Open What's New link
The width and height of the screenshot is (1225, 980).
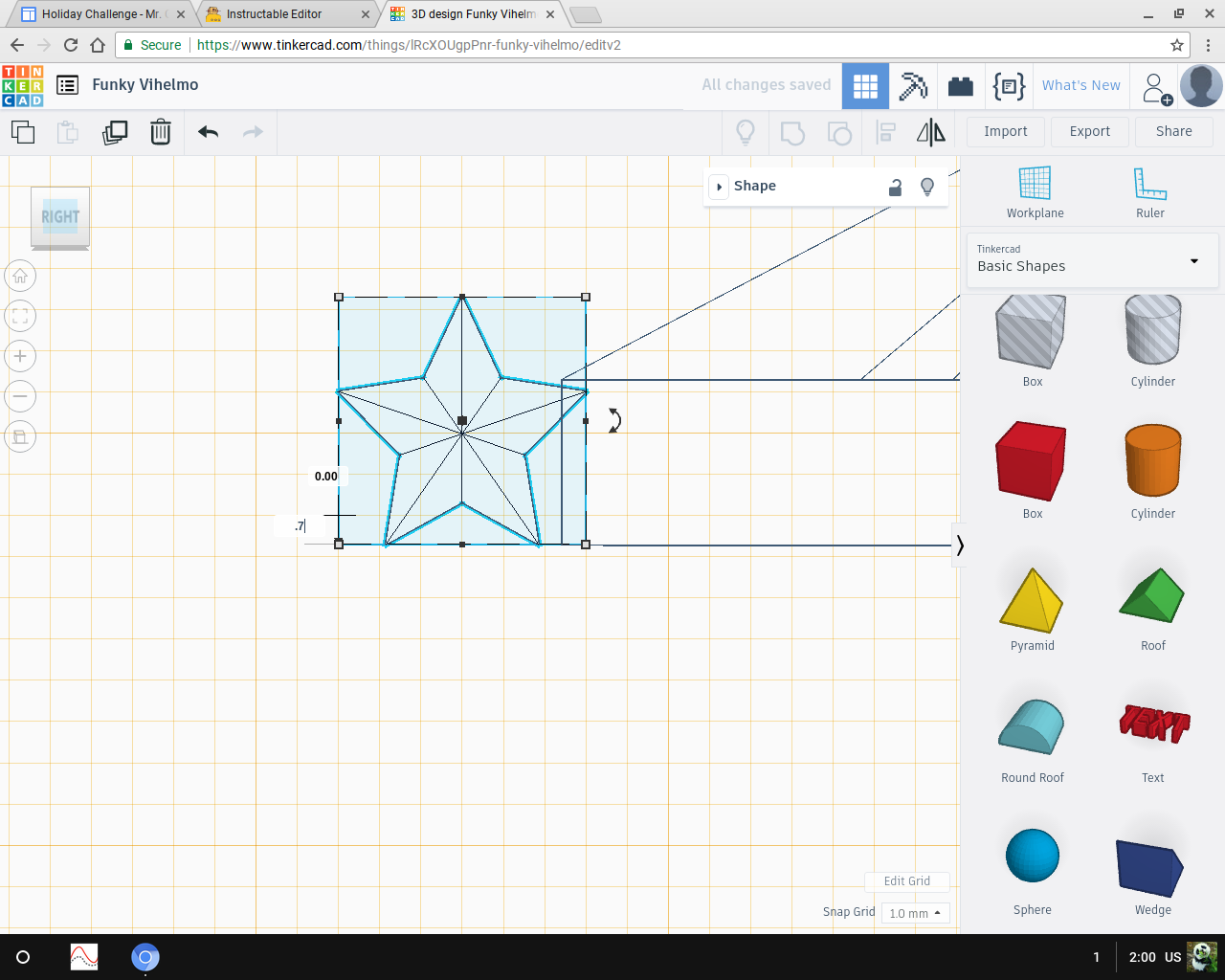(1081, 85)
